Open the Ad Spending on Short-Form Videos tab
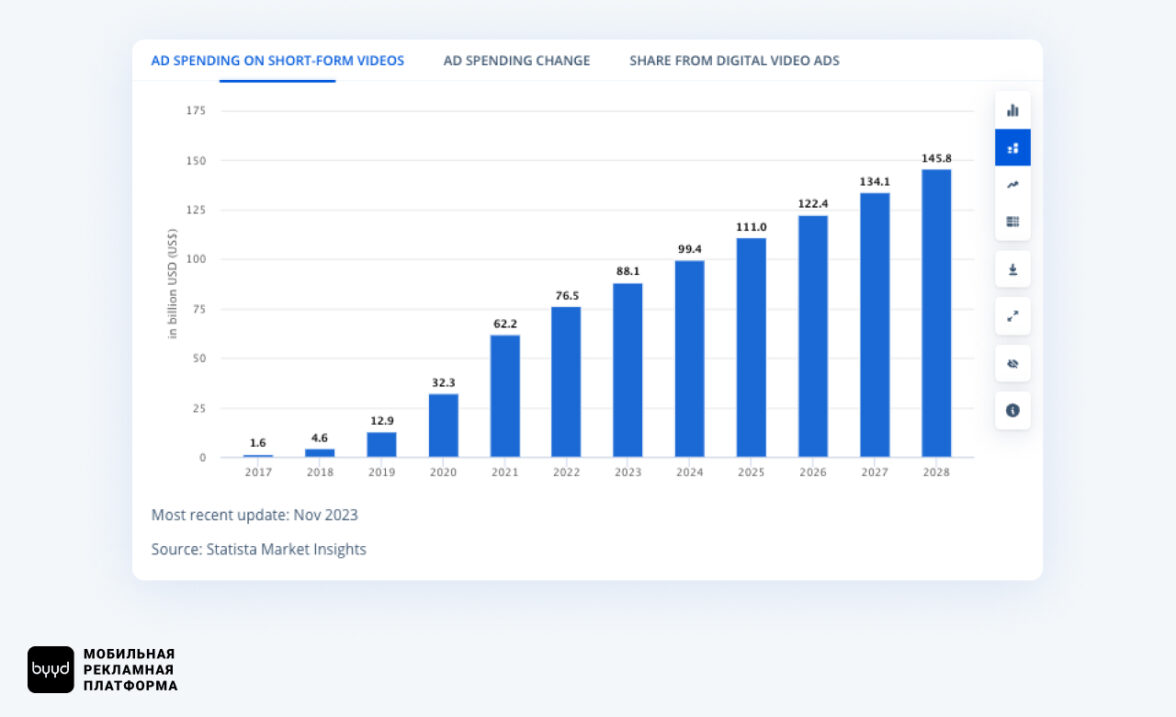This screenshot has height=717, width=1176. tap(277, 61)
